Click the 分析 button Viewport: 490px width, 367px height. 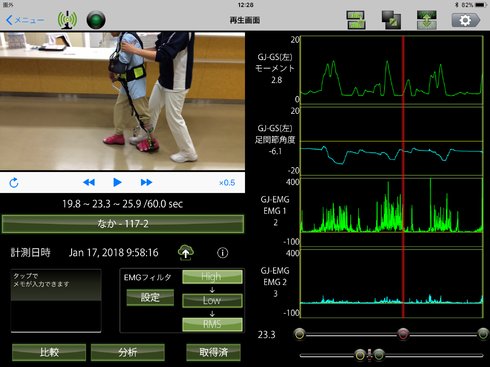coord(128,352)
